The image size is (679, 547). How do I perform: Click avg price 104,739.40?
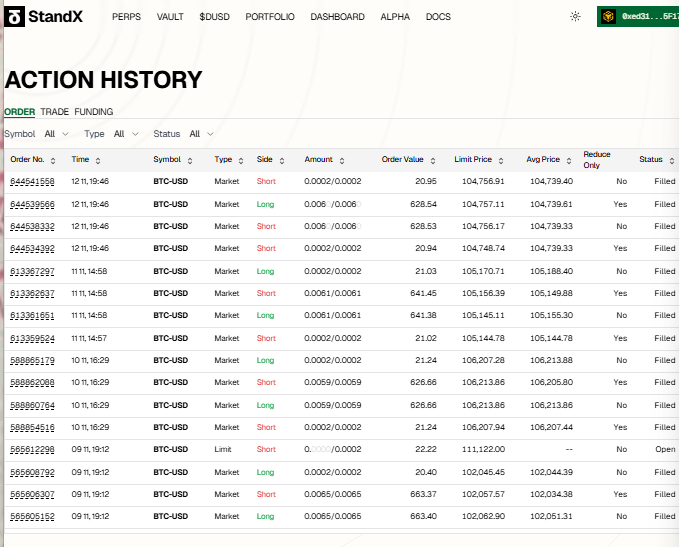[x=551, y=181]
